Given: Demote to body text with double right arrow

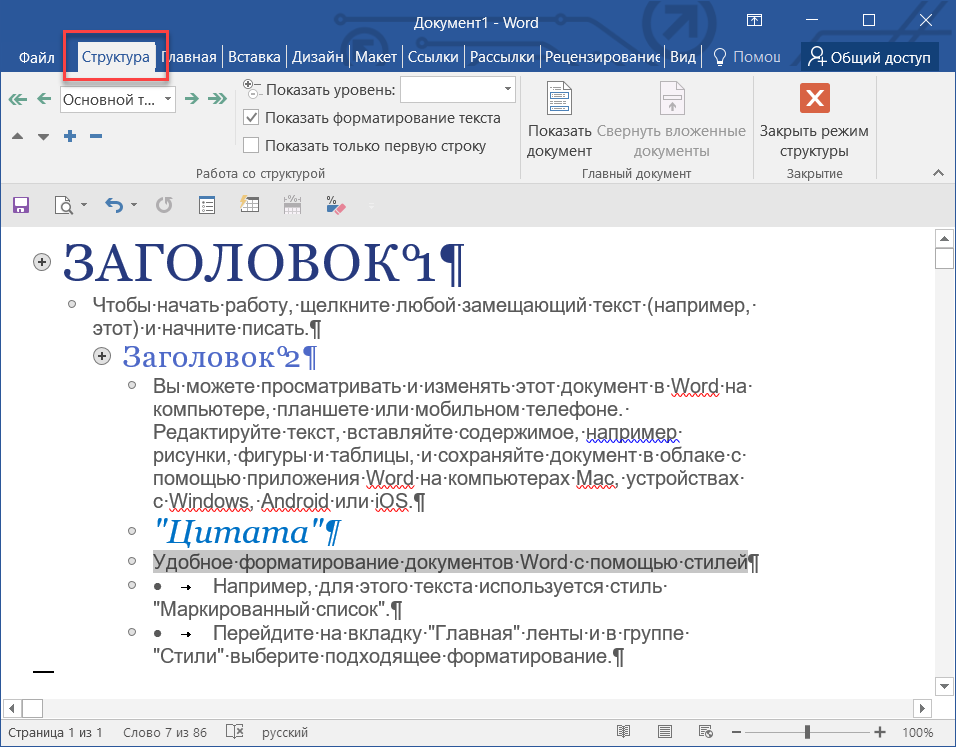Looking at the screenshot, I should click(x=217, y=99).
